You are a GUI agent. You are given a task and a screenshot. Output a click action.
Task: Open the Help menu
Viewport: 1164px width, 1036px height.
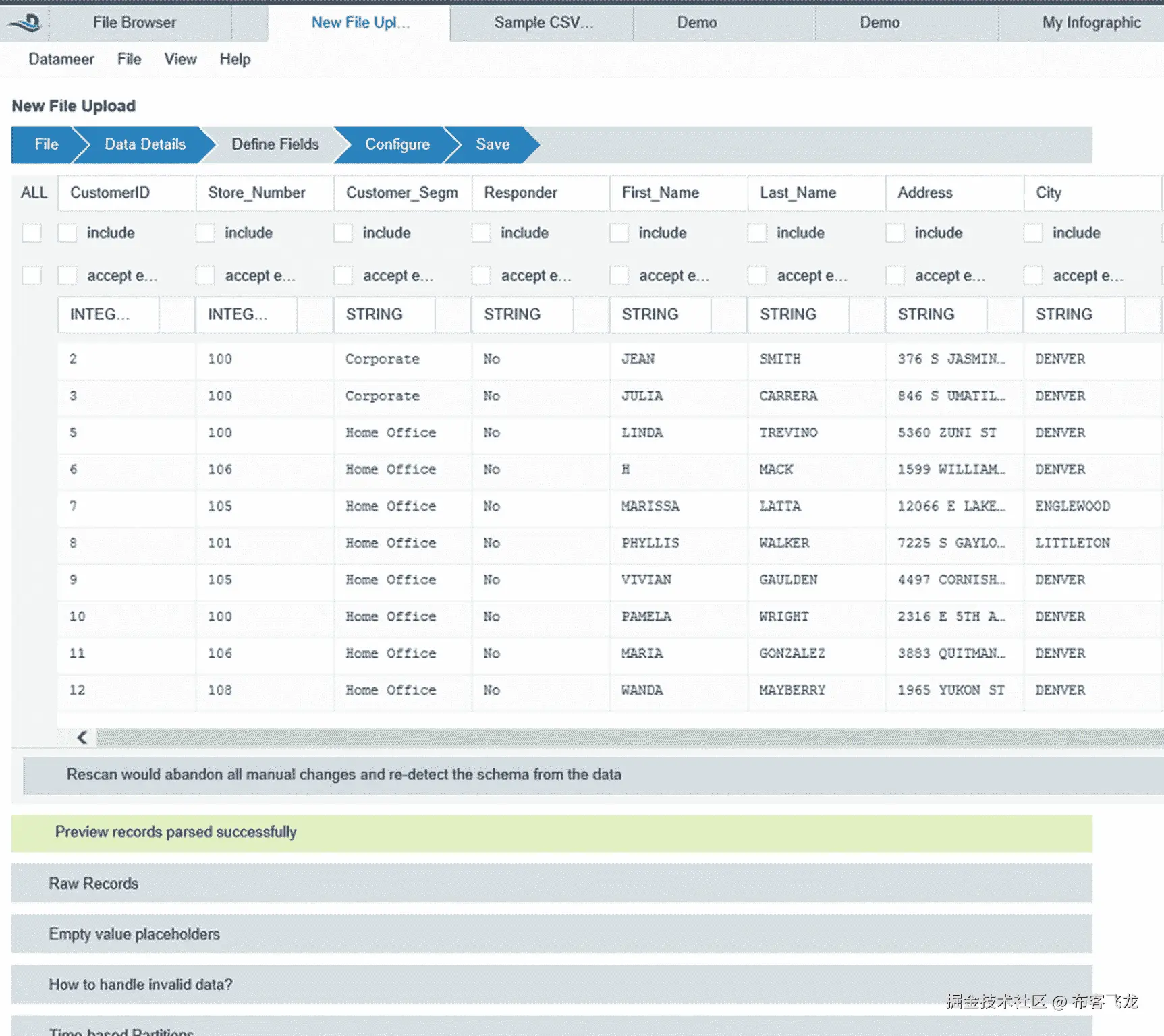point(235,59)
